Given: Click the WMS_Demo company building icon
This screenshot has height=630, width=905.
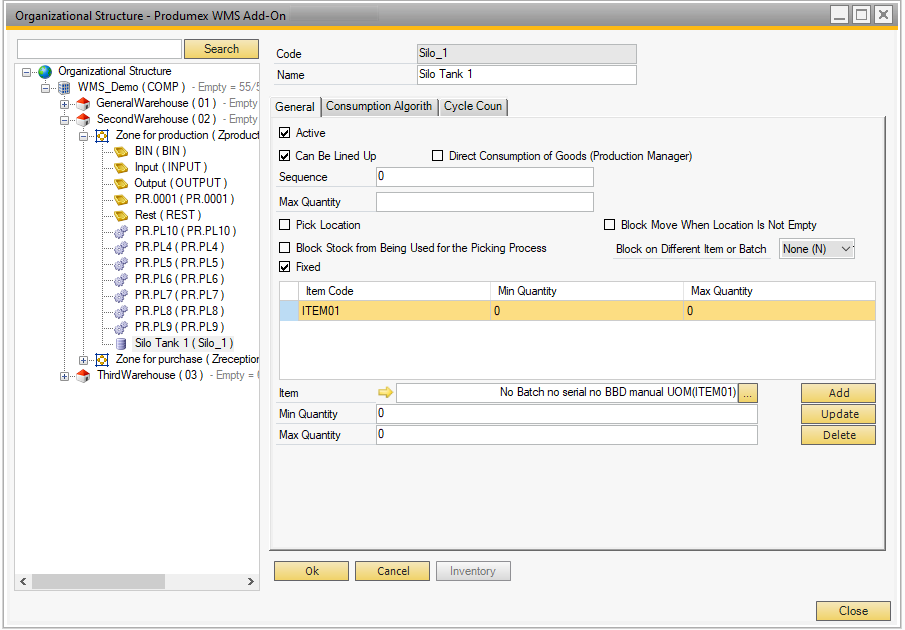Looking at the screenshot, I should pos(65,88).
